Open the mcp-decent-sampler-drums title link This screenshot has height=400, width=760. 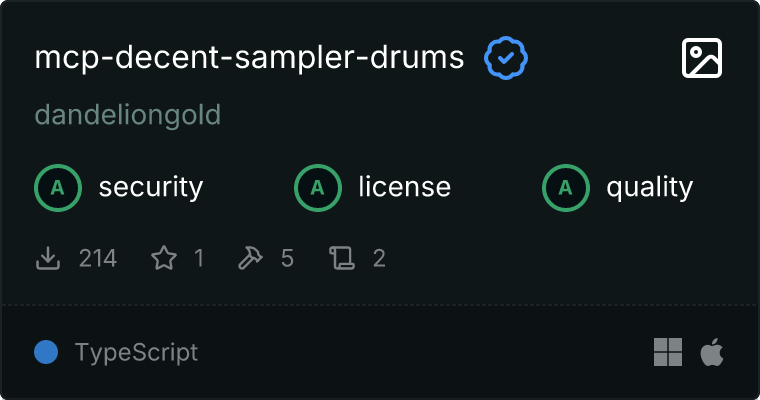[x=249, y=59]
